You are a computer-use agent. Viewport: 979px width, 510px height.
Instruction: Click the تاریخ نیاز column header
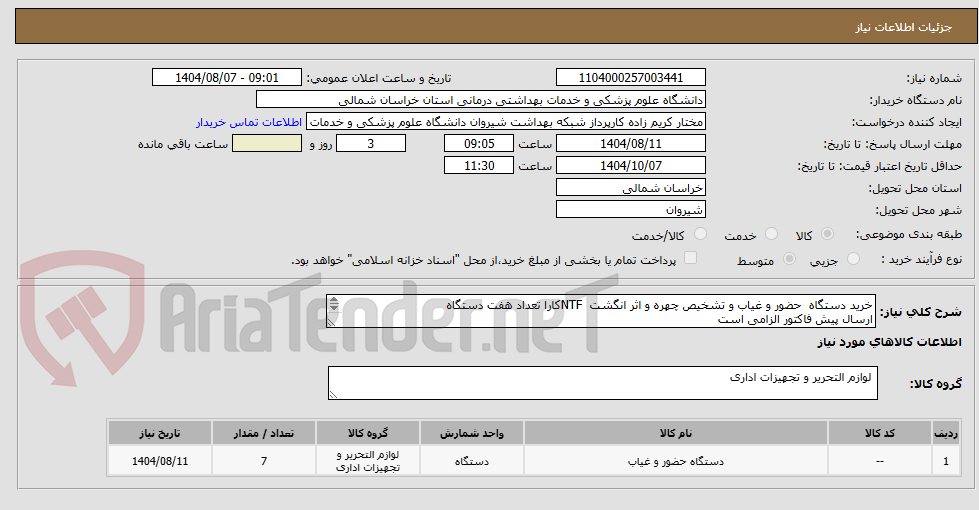tap(160, 433)
